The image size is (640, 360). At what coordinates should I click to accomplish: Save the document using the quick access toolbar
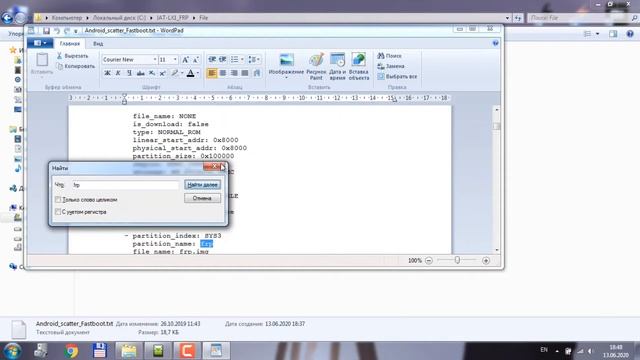coord(46,31)
